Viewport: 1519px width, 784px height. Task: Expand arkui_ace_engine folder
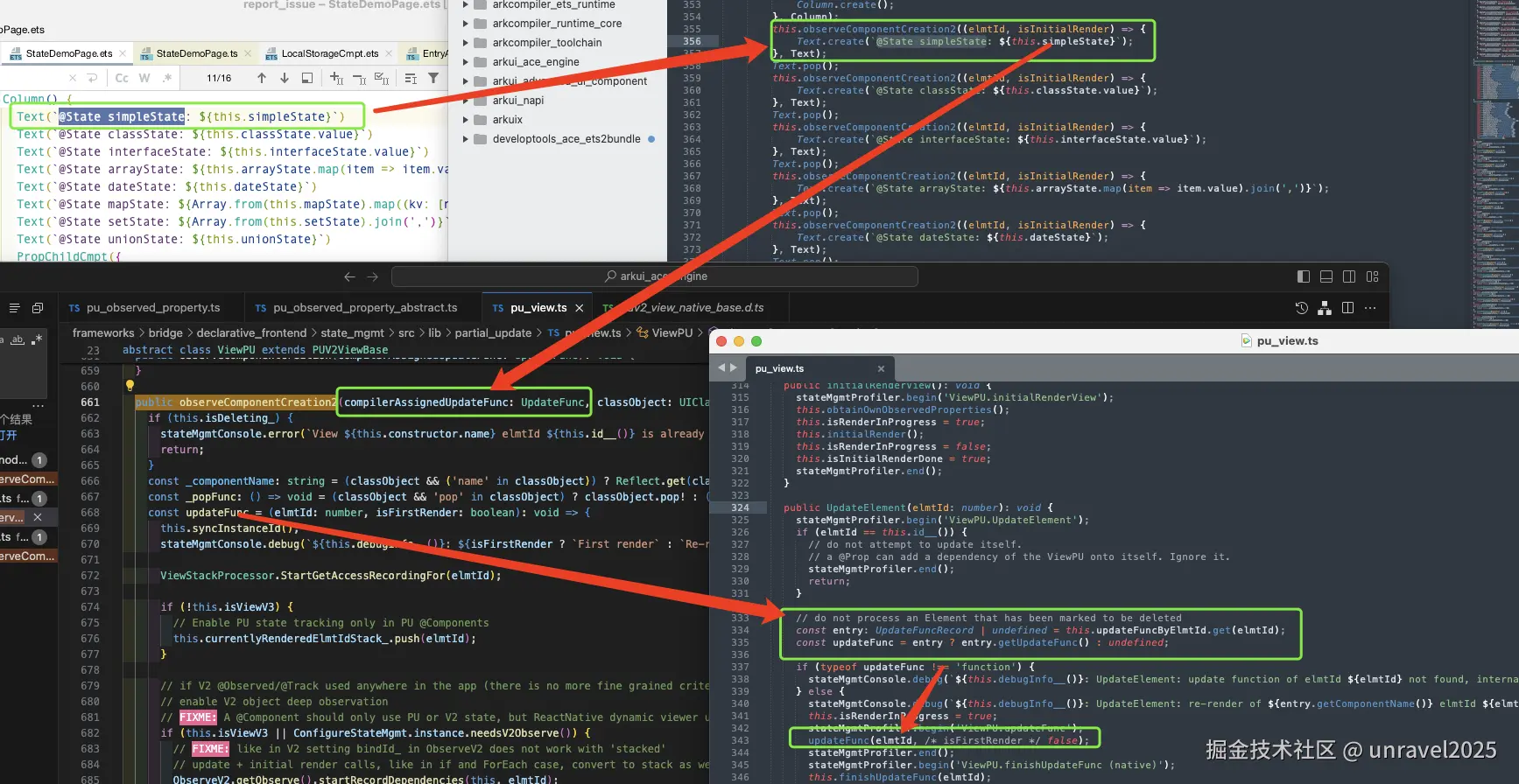tap(466, 62)
